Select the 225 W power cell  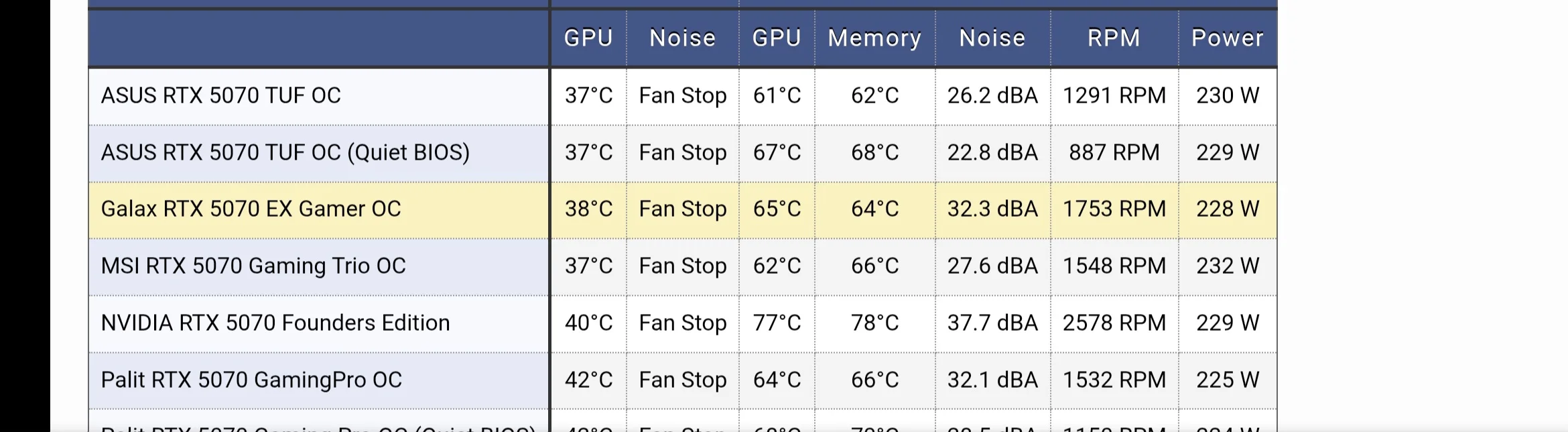[1228, 380]
